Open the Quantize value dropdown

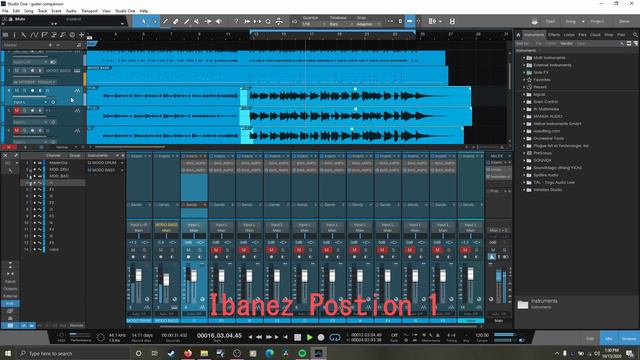click(x=313, y=24)
